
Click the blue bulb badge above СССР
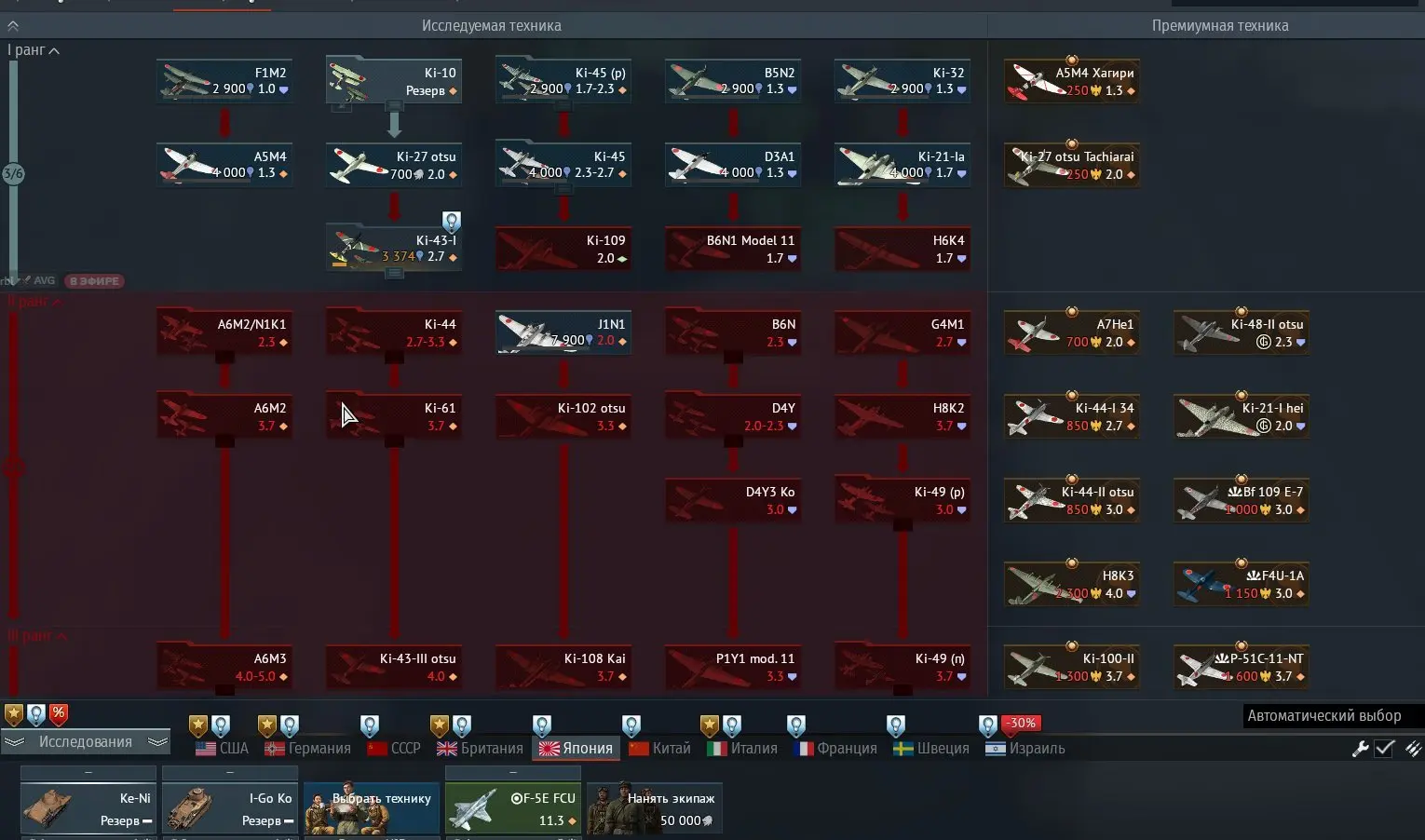point(369,725)
